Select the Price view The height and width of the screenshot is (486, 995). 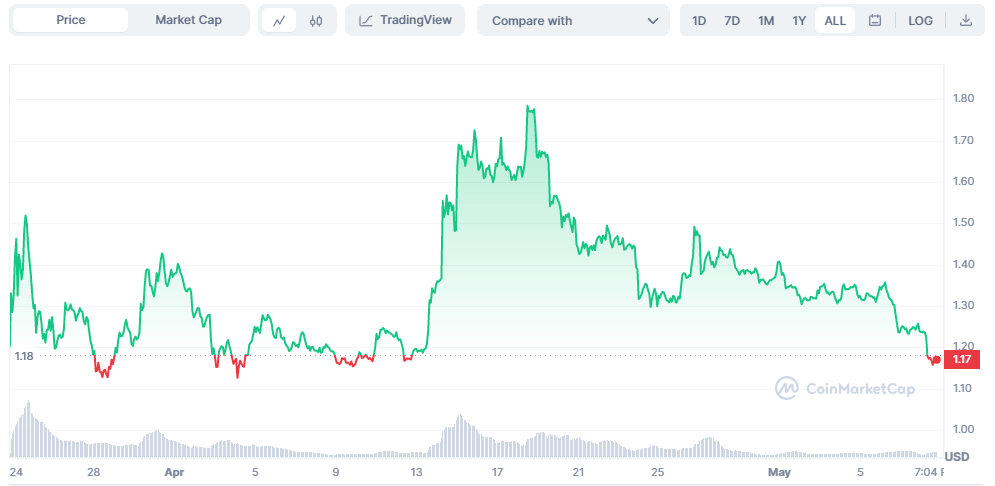tap(71, 20)
